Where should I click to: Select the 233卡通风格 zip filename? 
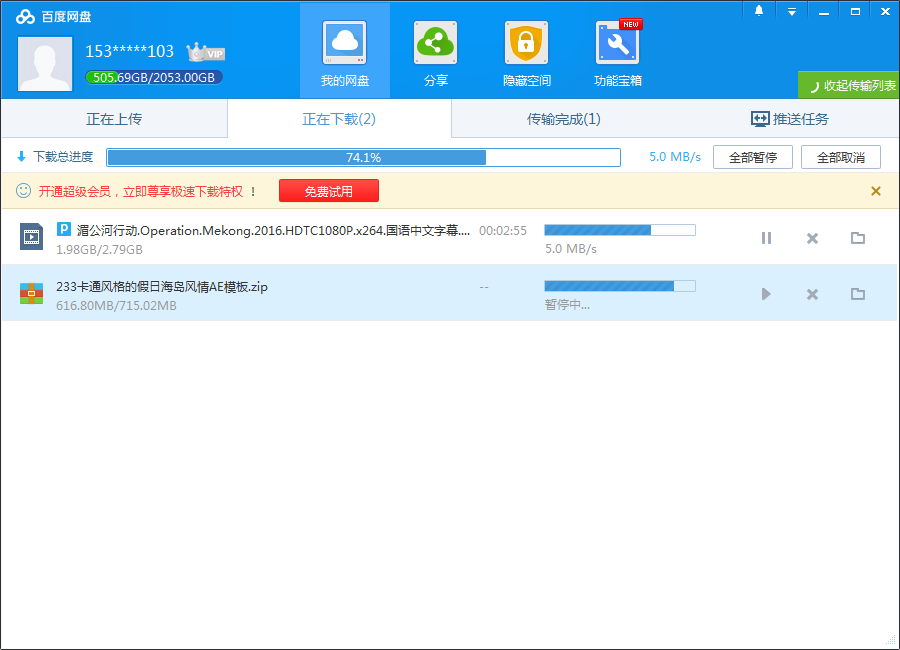162,287
